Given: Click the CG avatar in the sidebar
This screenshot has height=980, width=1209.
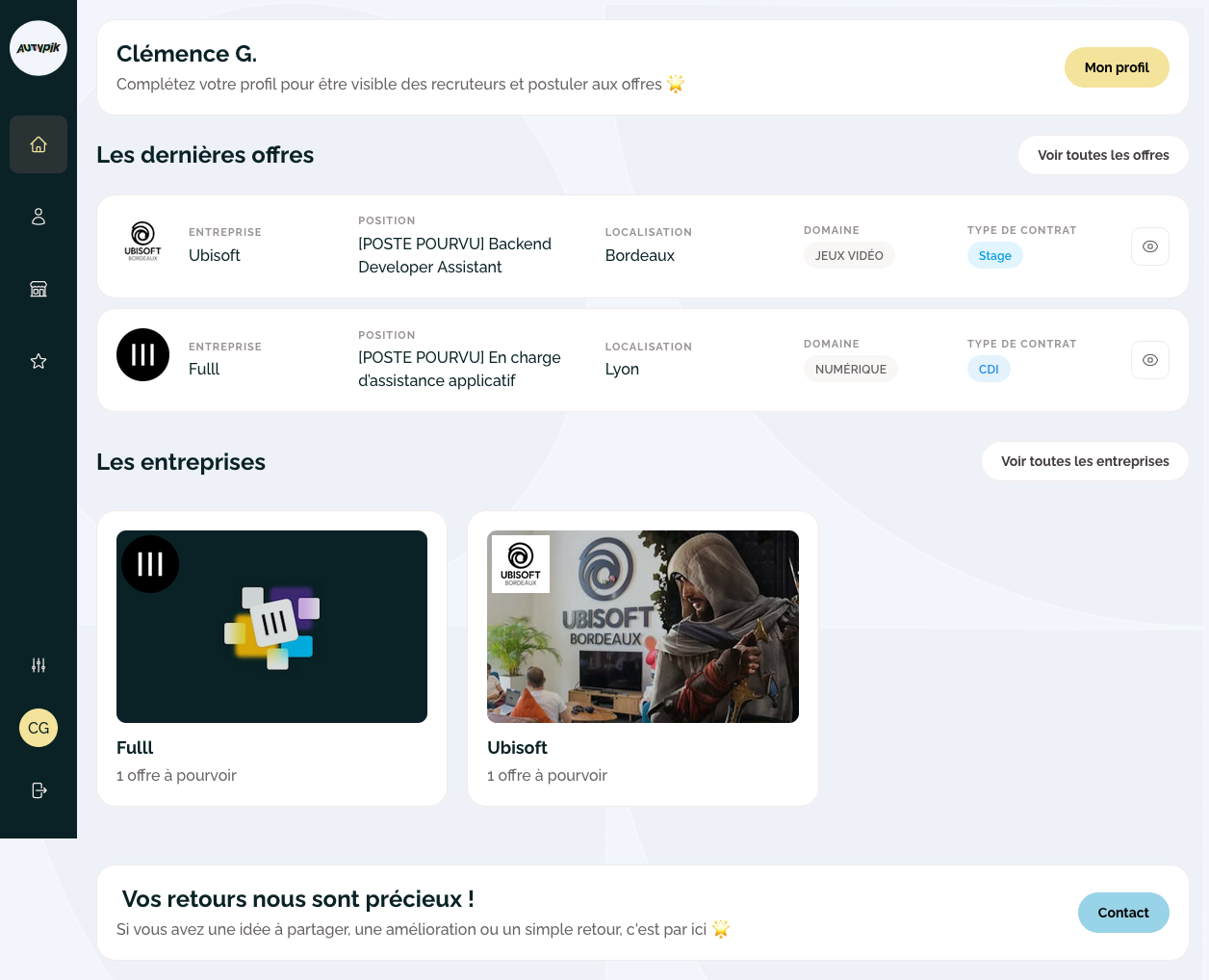Looking at the screenshot, I should 39,728.
